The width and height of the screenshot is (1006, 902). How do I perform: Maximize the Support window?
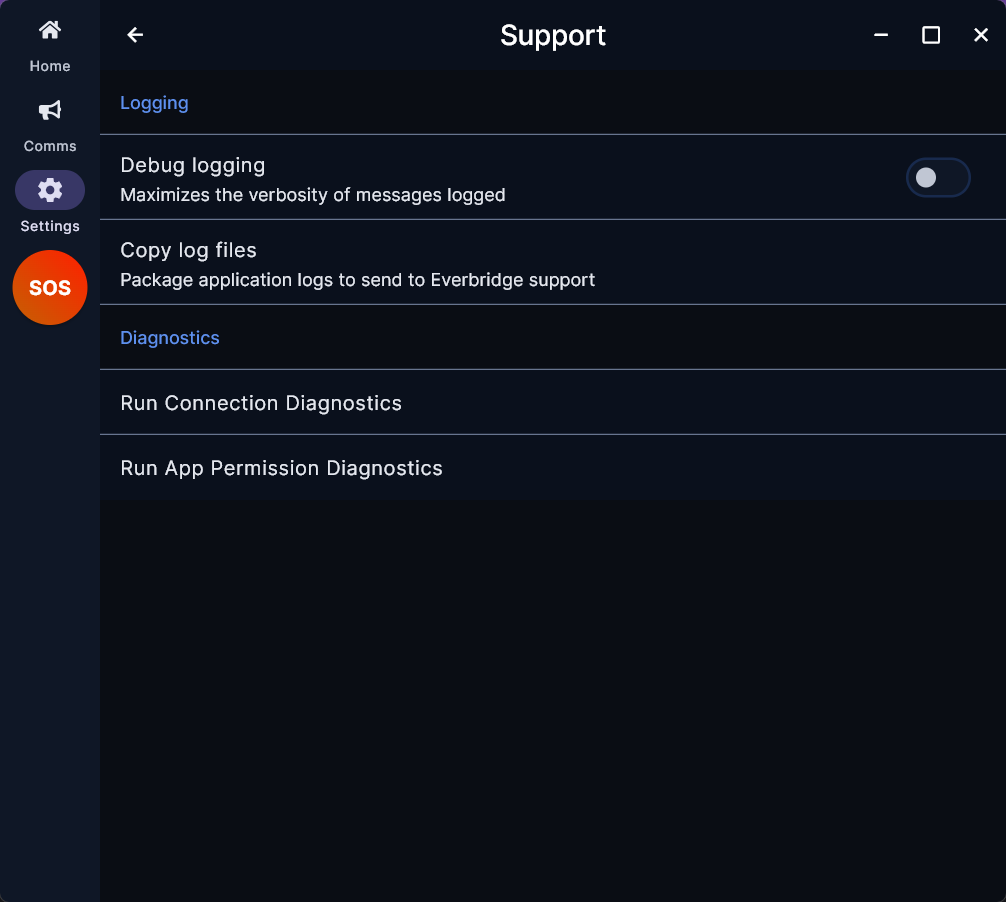tap(931, 35)
